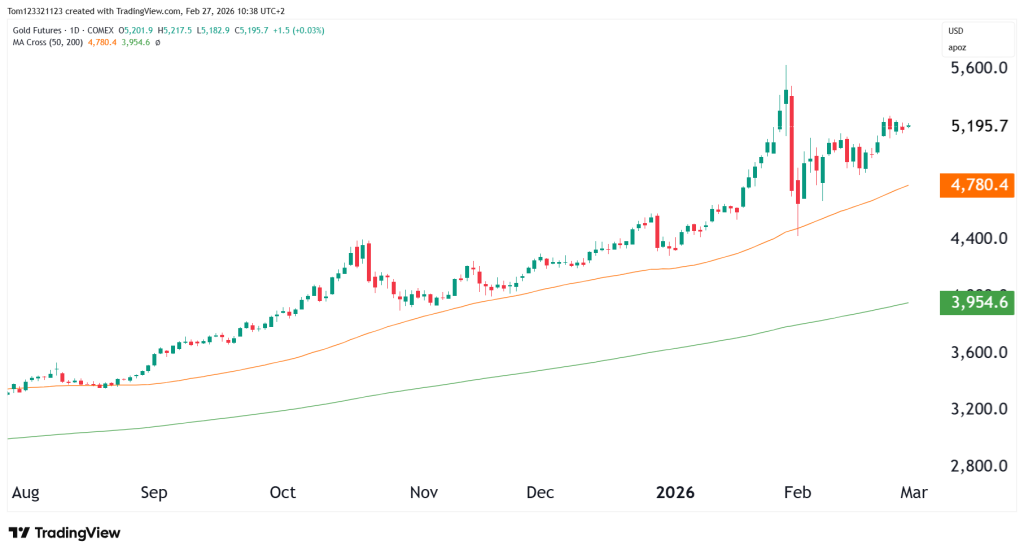This screenshot has height=554, width=1024.
Task: Click the current price 5,195.7 label
Action: point(978,128)
